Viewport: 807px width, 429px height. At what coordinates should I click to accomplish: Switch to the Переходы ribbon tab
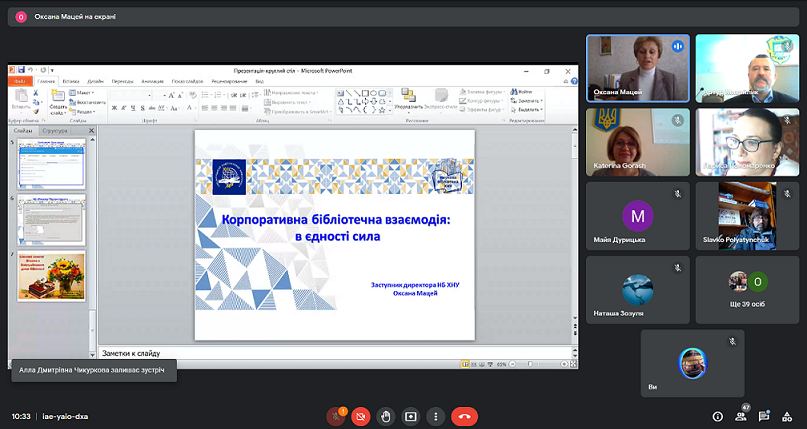(122, 81)
